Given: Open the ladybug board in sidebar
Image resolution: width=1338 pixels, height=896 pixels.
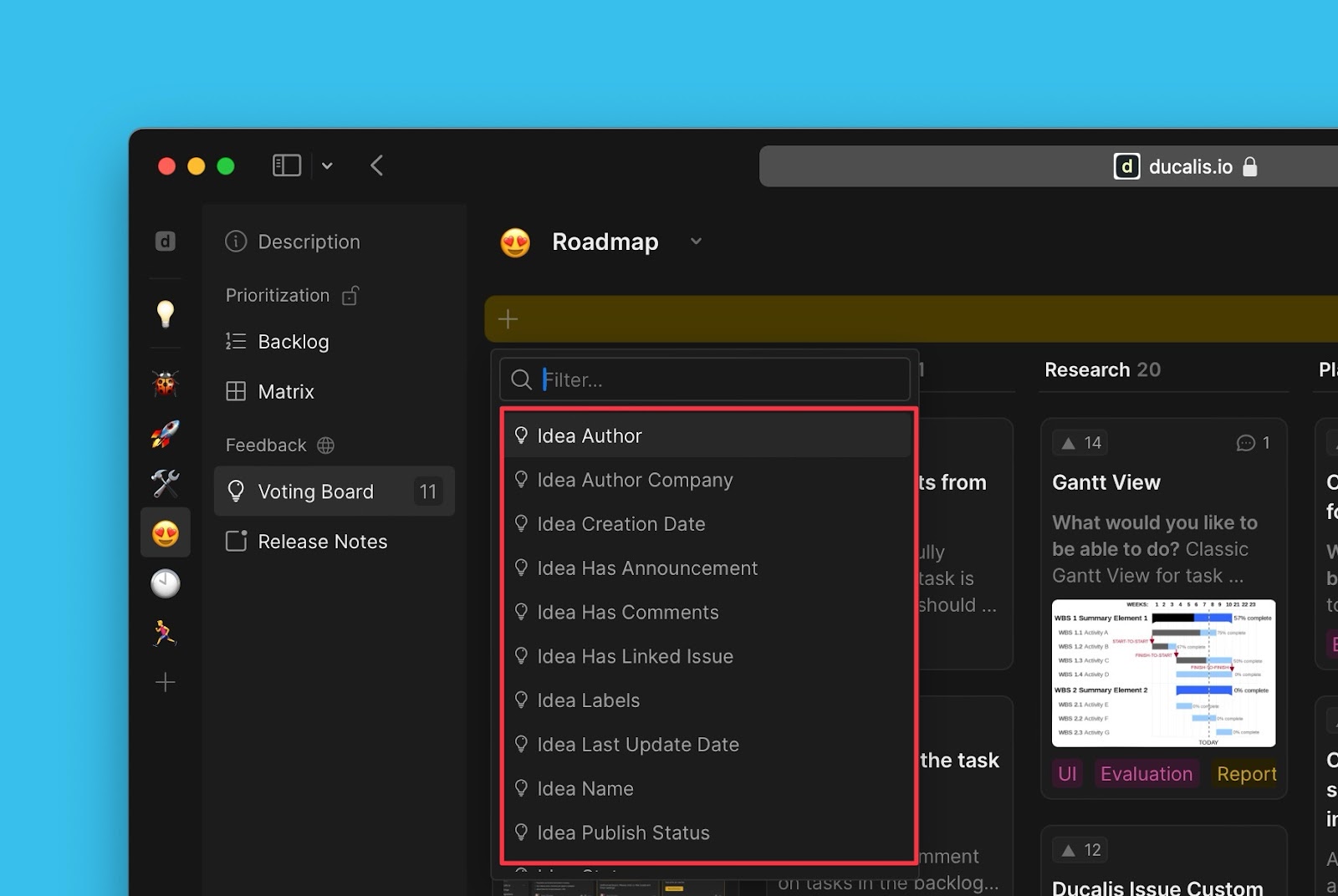Looking at the screenshot, I should coord(166,384).
